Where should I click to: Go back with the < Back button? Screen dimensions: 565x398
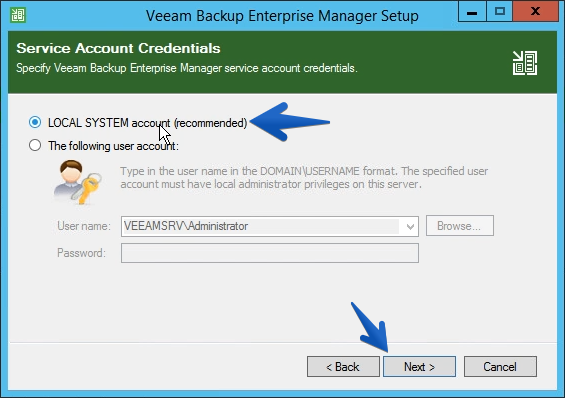coord(343,367)
